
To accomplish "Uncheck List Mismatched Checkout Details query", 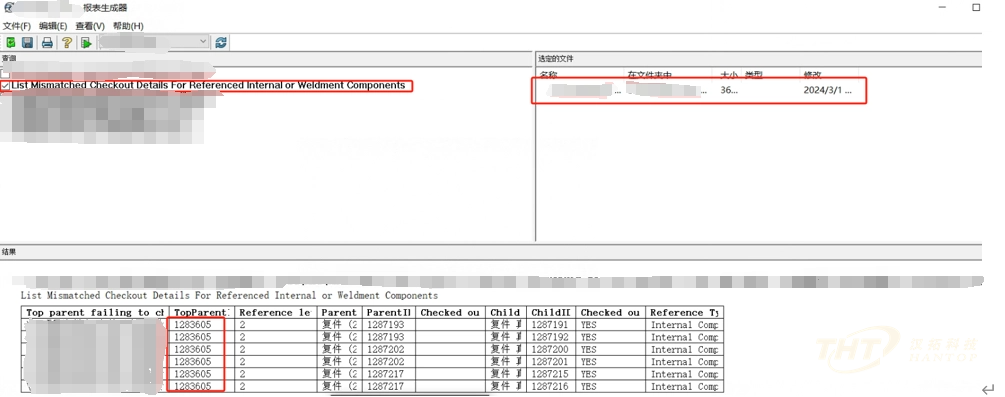I will click(5, 86).
